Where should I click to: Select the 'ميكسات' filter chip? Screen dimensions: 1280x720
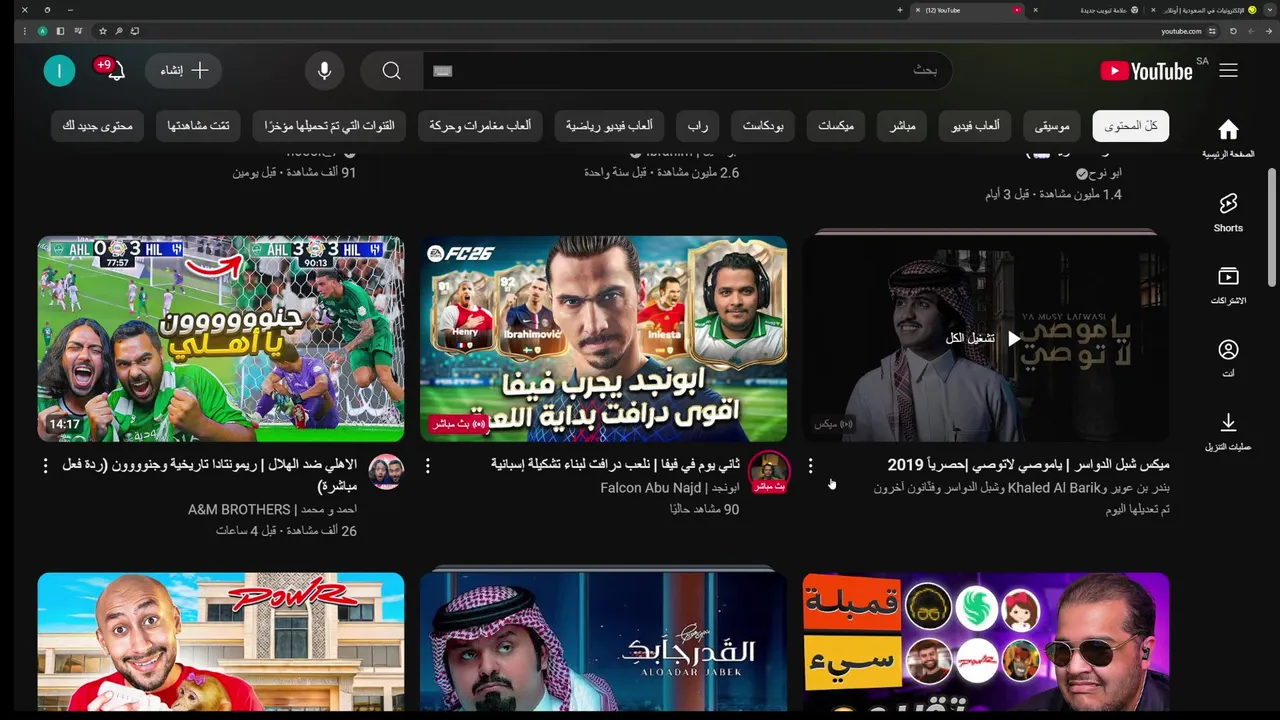point(836,126)
